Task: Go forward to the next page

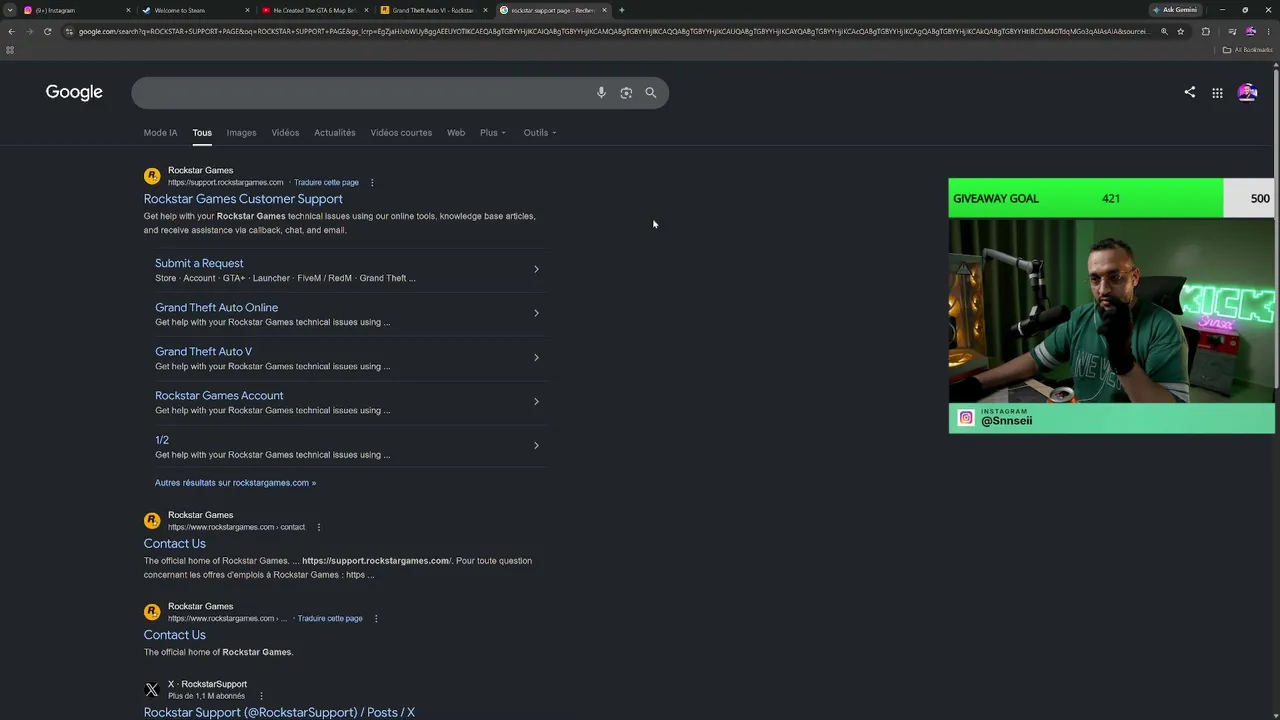Action: [29, 31]
